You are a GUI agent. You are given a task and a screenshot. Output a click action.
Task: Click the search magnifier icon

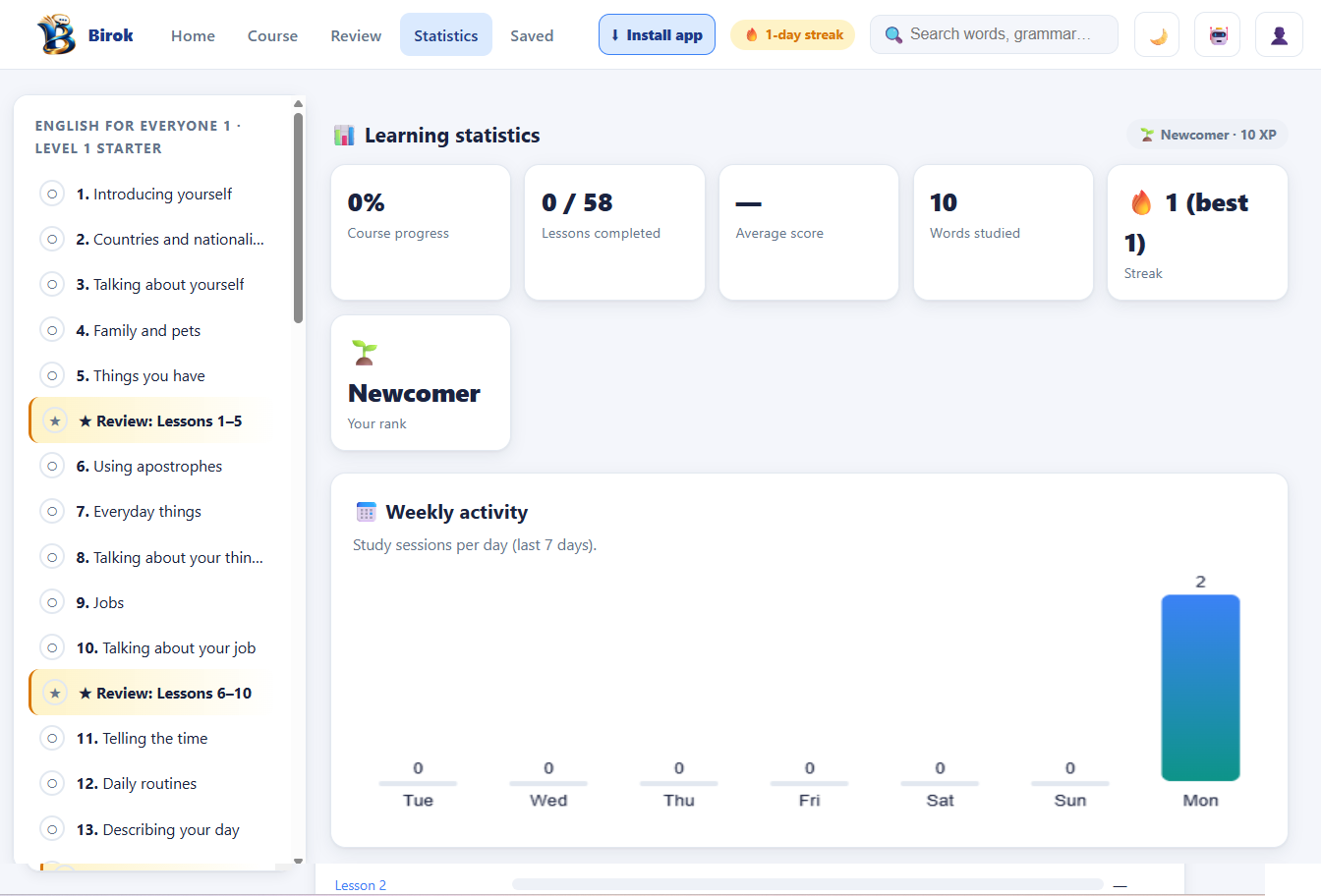[x=893, y=35]
